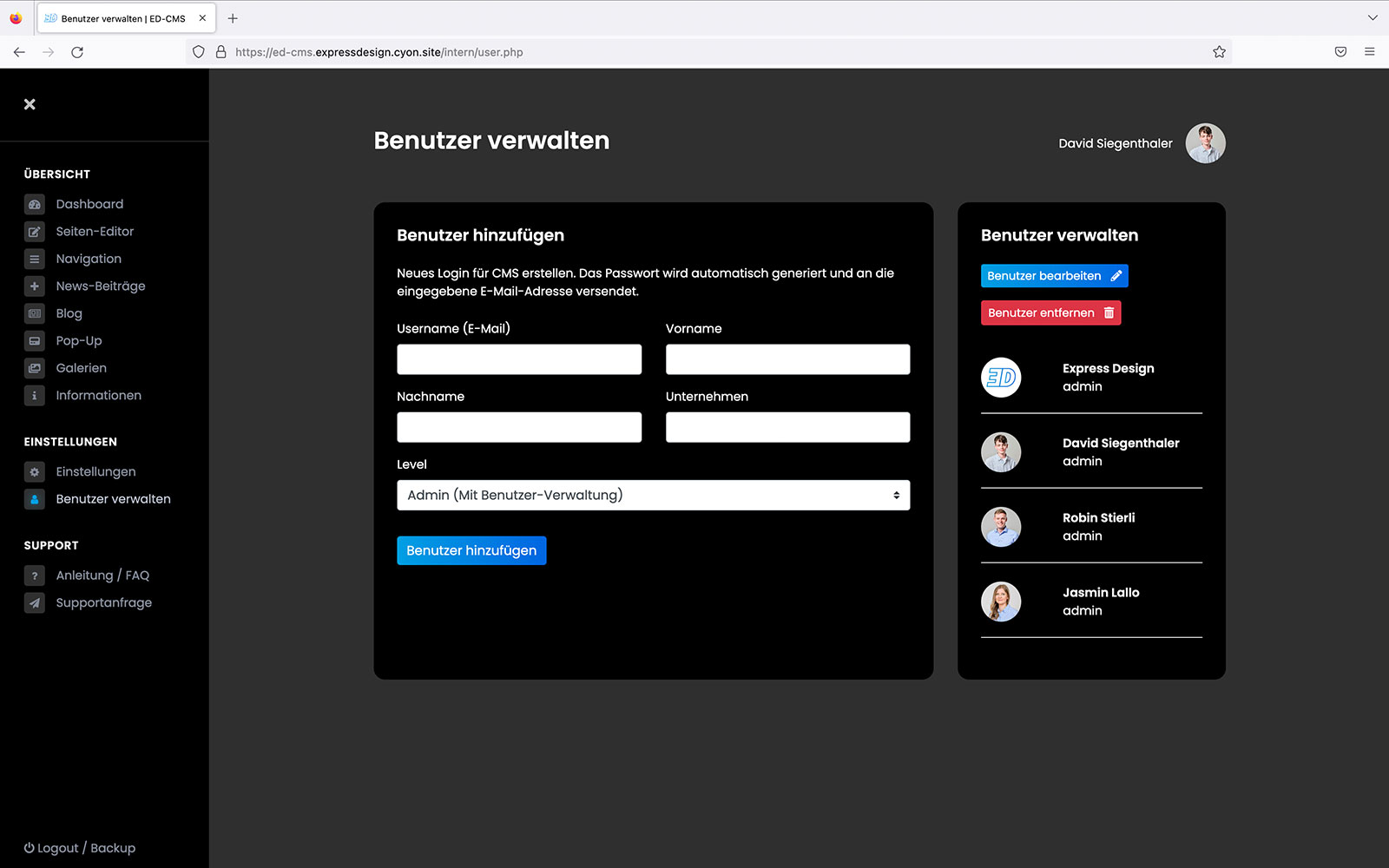
Task: Click the Einstellungen gear icon
Action: tap(35, 472)
